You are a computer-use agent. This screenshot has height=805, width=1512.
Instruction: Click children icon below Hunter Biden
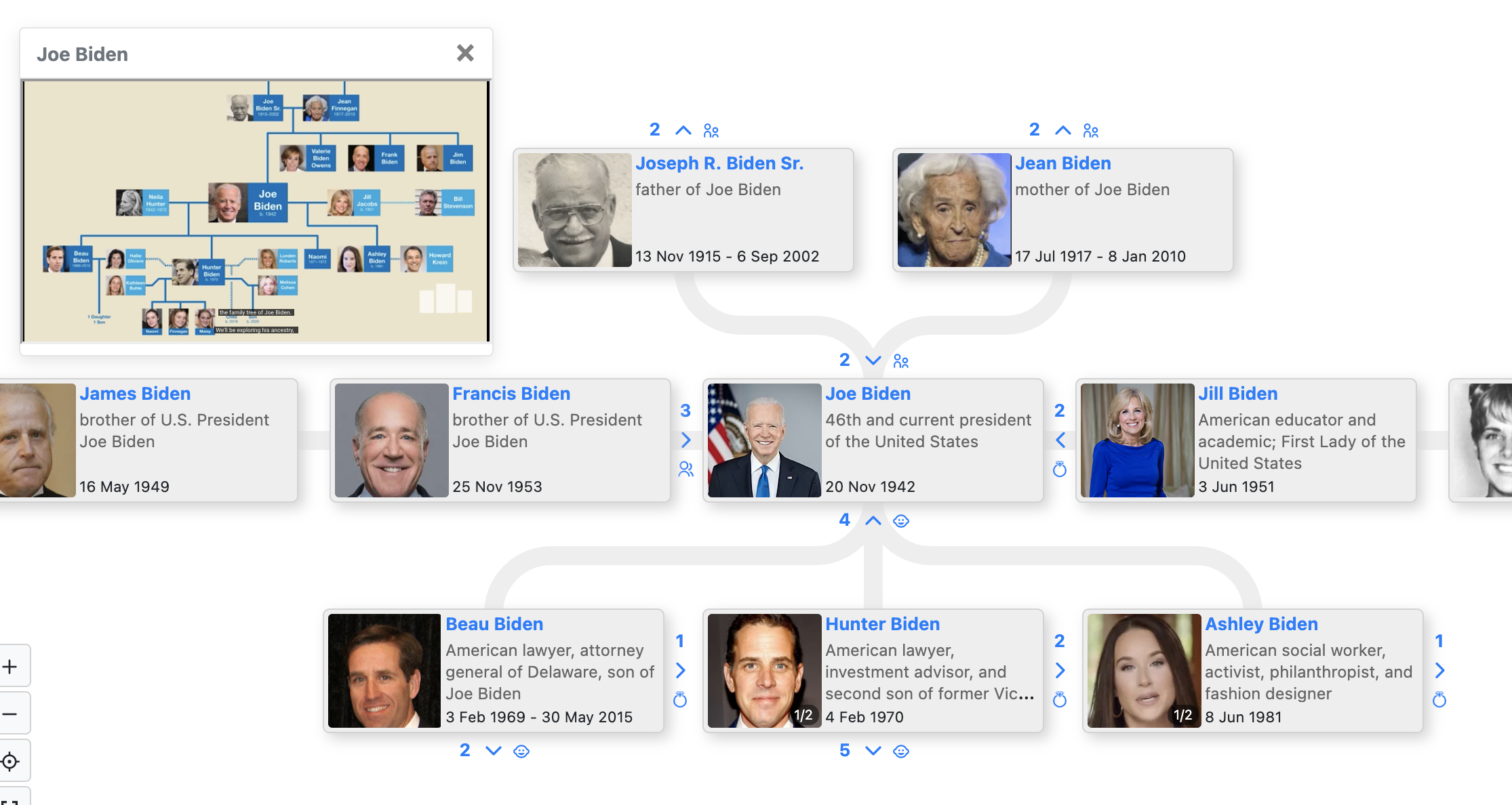900,751
